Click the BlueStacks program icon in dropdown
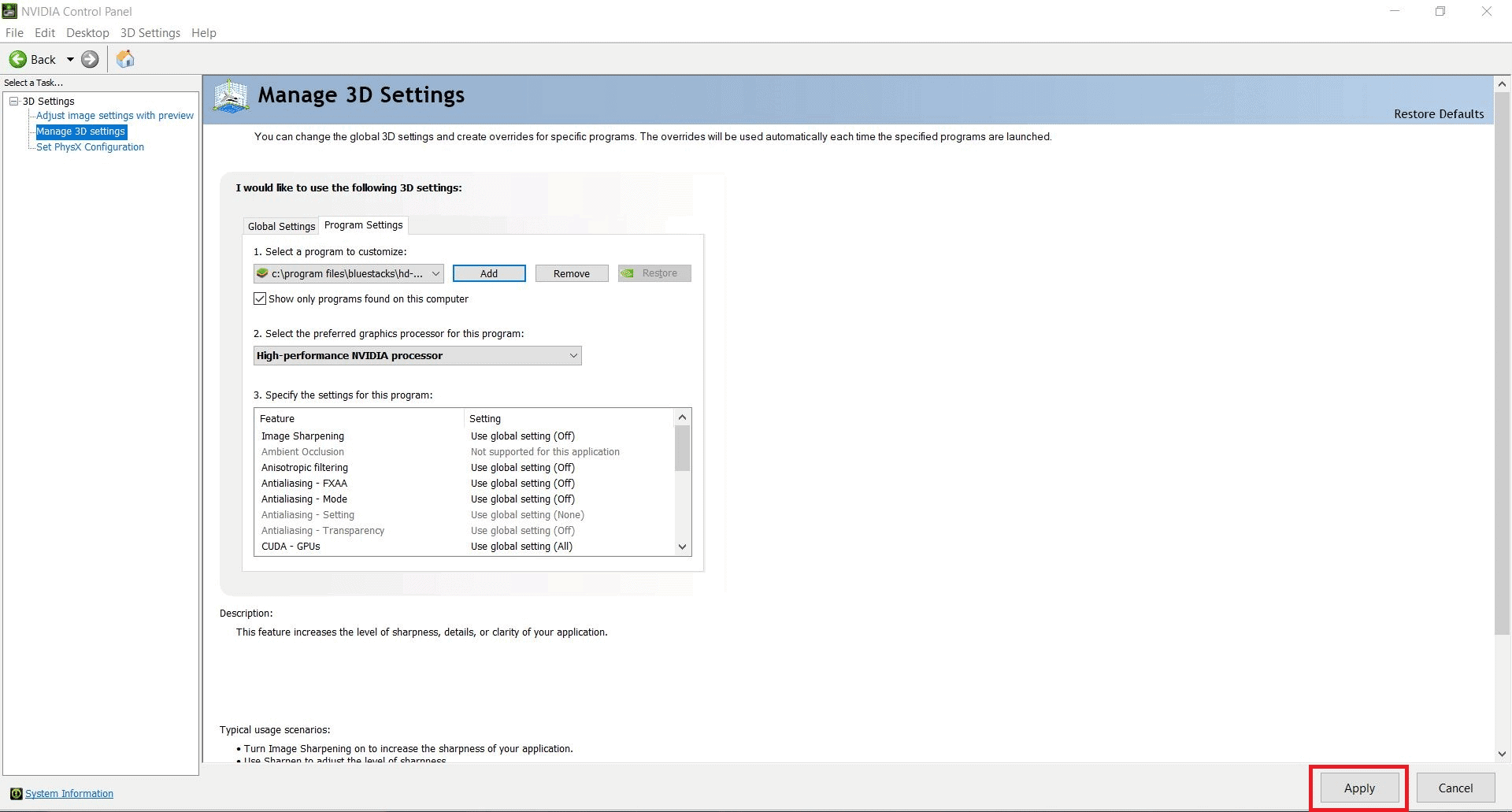This screenshot has height=812, width=1512. tap(262, 273)
